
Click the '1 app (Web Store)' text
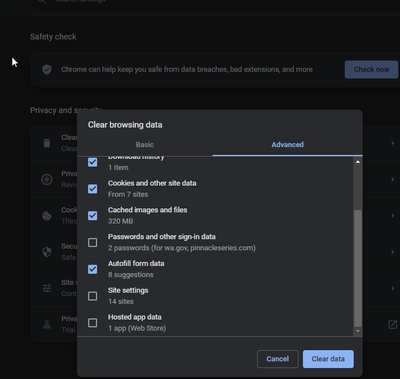click(x=137, y=328)
